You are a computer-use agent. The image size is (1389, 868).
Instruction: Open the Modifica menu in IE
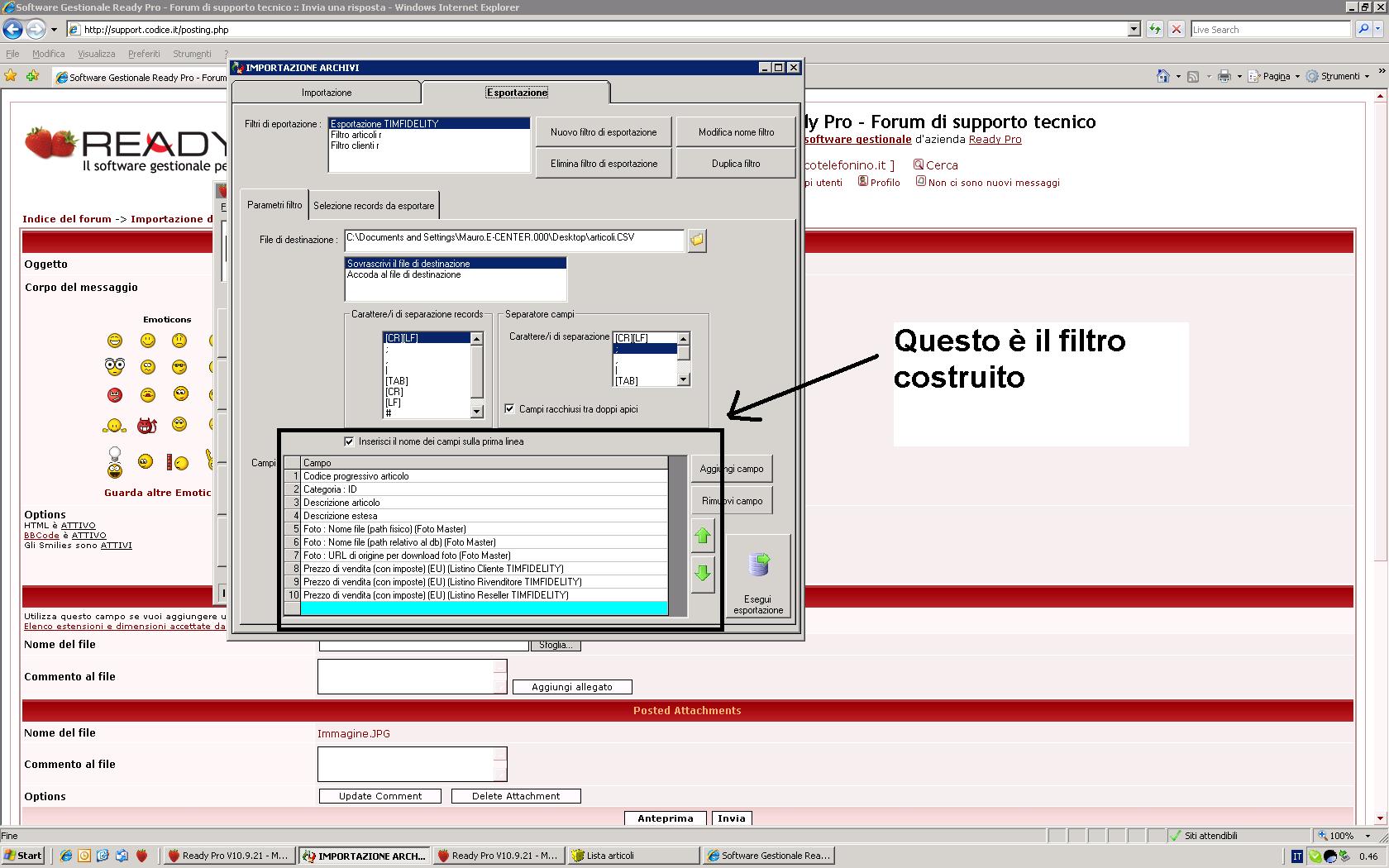click(x=48, y=54)
